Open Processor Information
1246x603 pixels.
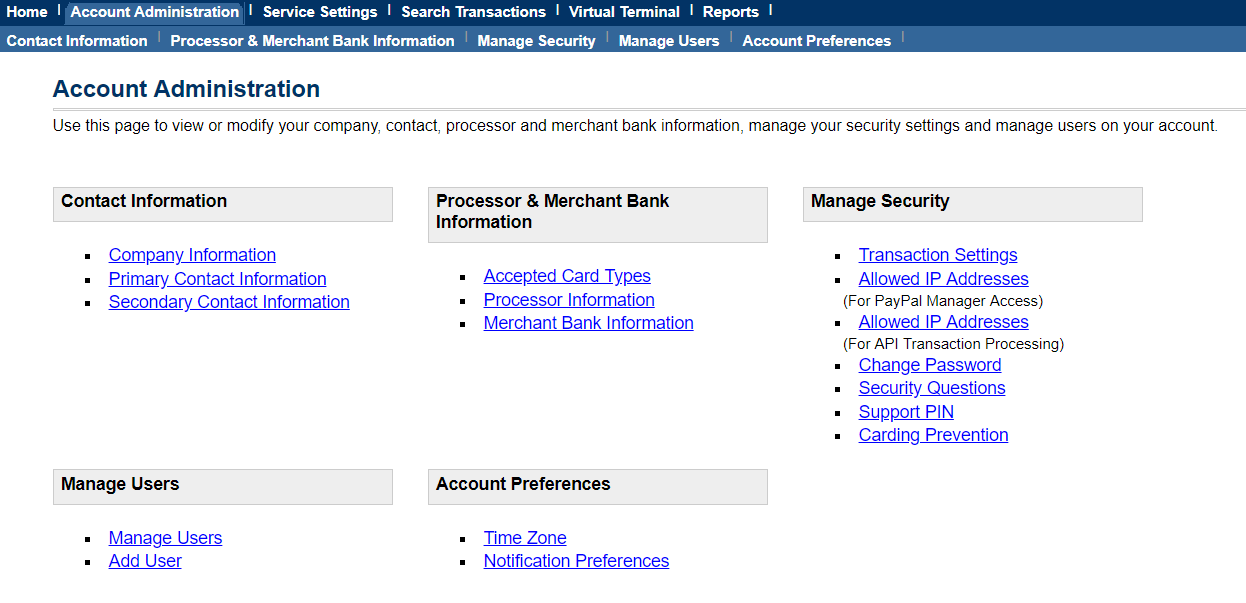tap(568, 299)
